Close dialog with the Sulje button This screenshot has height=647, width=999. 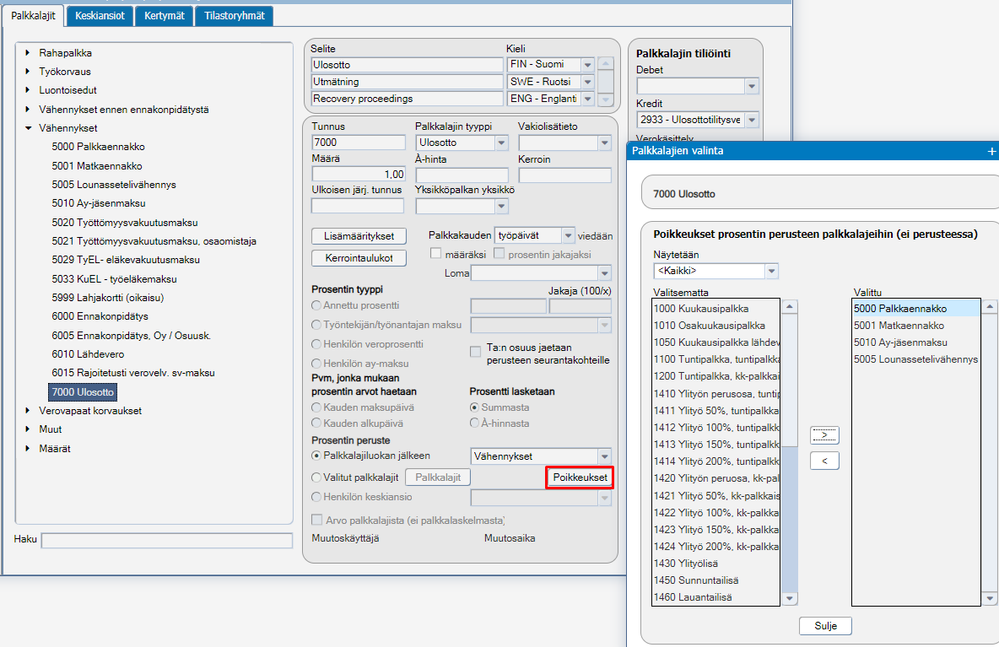[825, 626]
